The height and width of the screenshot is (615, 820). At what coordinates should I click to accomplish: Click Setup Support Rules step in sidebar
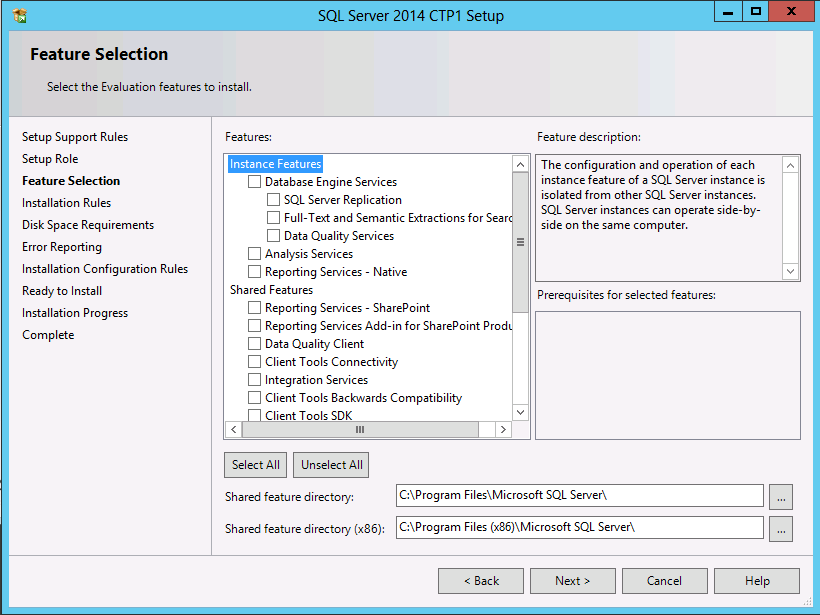pyautogui.click(x=75, y=137)
